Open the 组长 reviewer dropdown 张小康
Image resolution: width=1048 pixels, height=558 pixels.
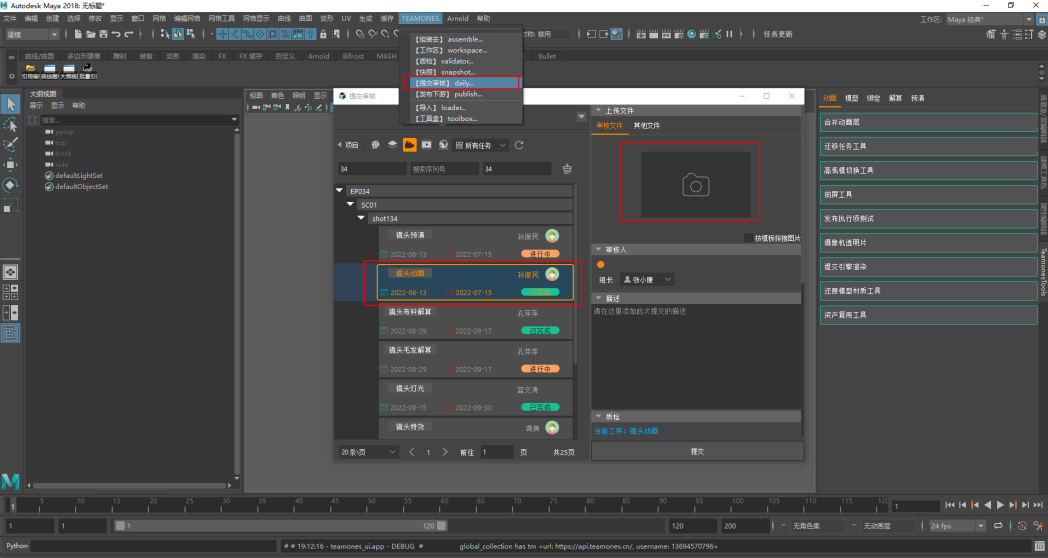tap(648, 279)
